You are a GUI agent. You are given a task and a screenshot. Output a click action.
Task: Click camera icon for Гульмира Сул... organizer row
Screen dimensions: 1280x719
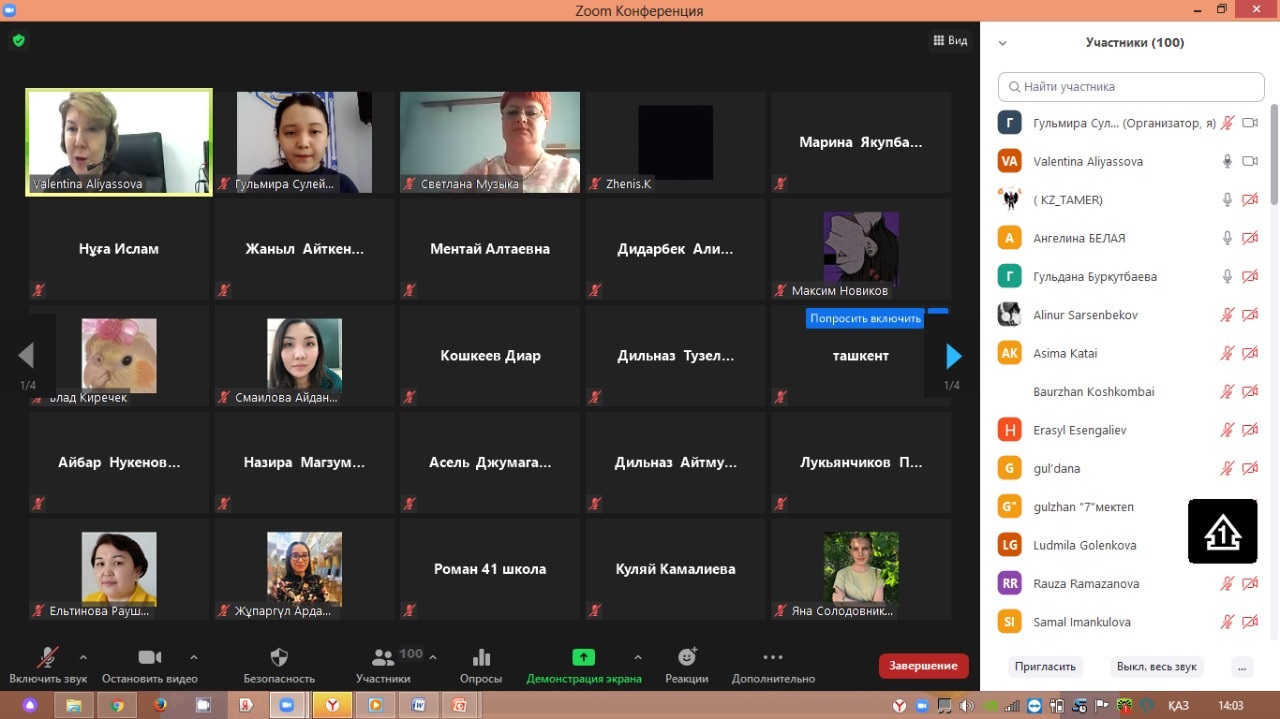pos(1250,123)
